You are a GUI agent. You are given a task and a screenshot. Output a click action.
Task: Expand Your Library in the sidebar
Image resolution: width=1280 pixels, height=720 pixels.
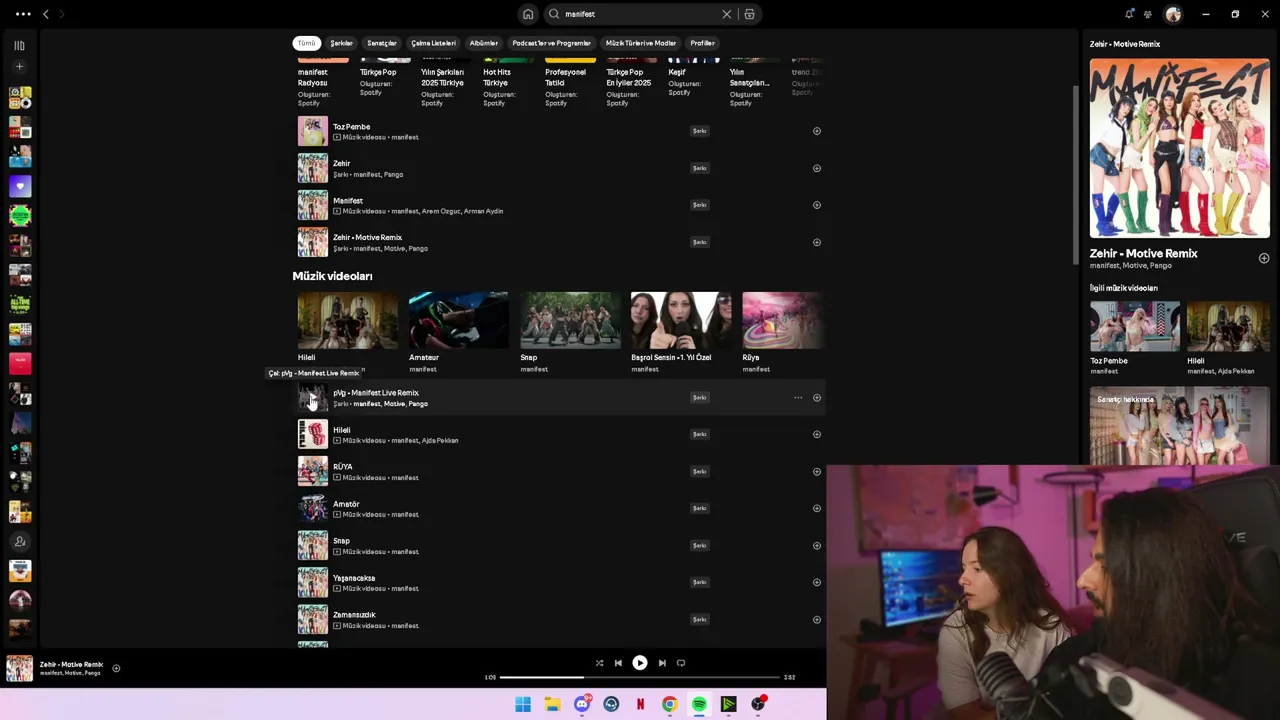(19, 45)
